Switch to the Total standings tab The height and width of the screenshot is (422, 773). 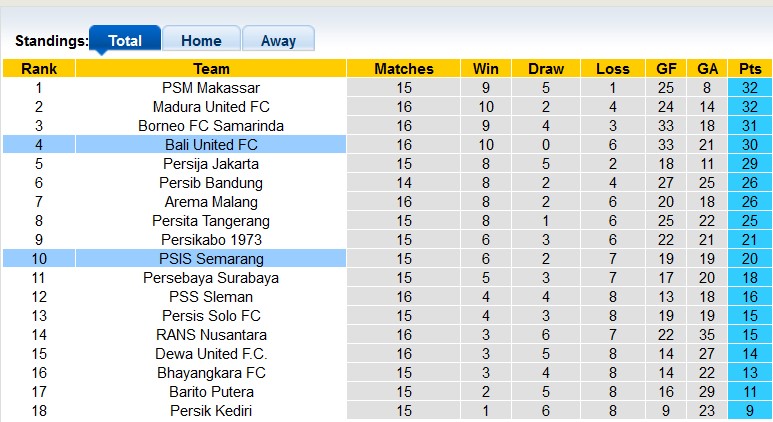125,41
